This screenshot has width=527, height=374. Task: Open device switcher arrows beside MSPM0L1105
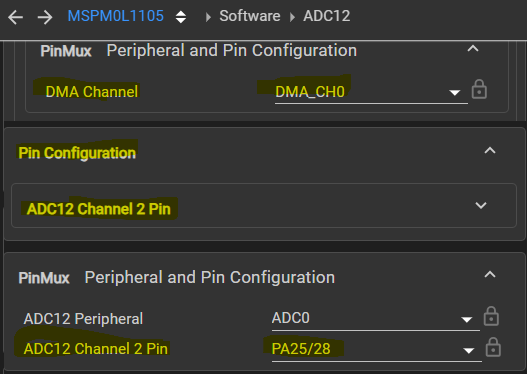pos(181,17)
